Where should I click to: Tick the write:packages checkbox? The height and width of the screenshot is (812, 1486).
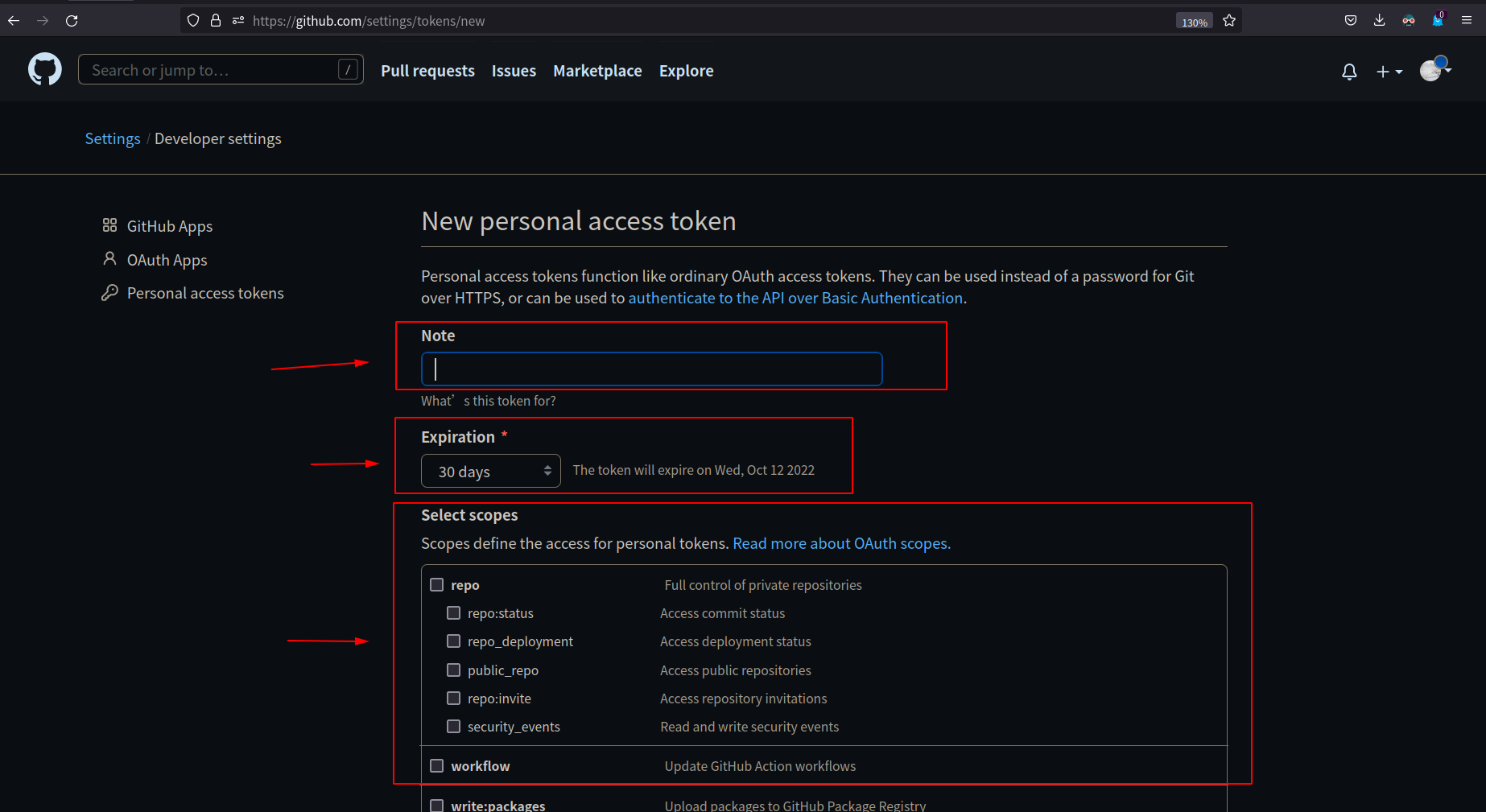point(437,806)
